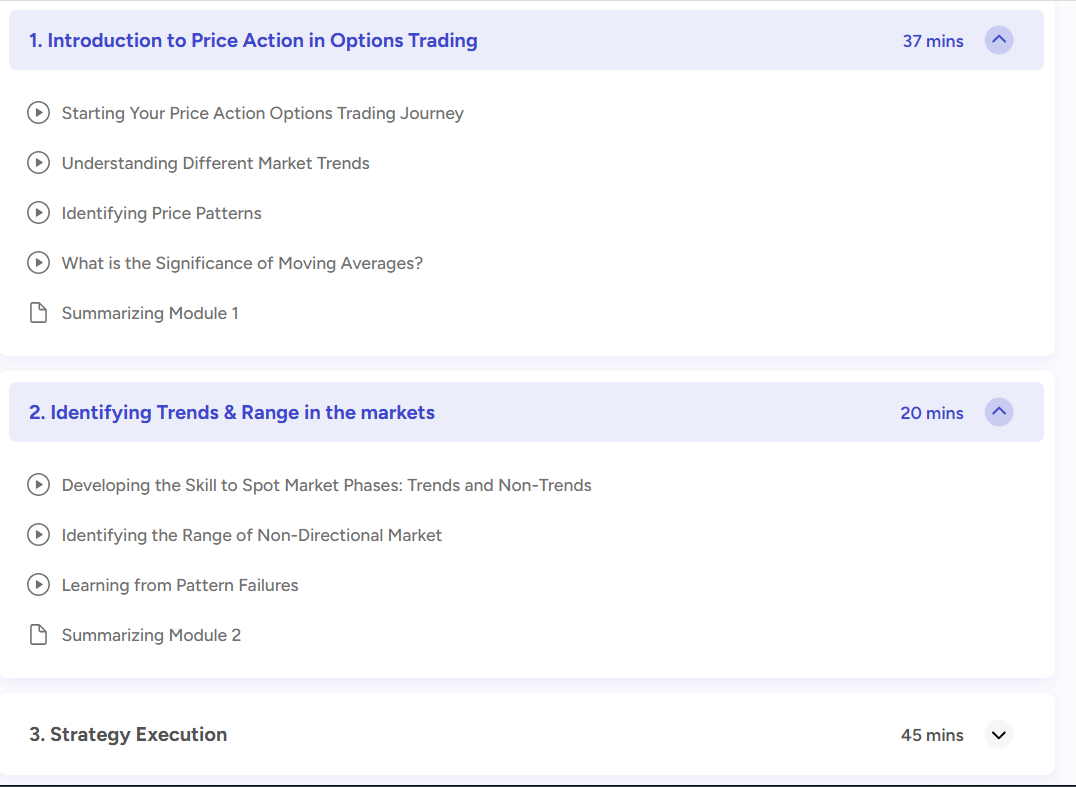This screenshot has height=787, width=1076.
Task: Open lesson Learning from Pattern Failures
Action: [180, 585]
